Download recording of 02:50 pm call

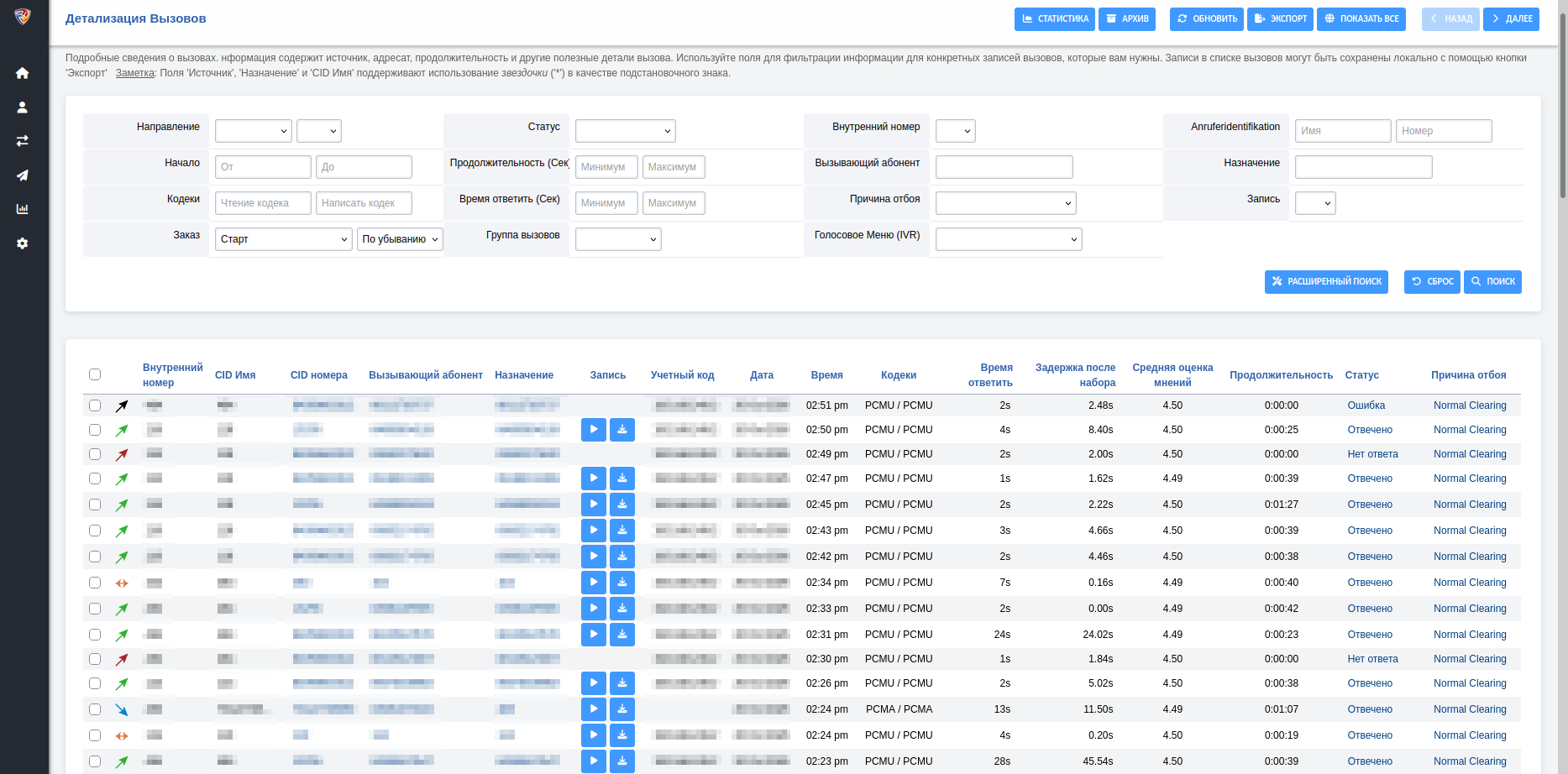pos(622,430)
